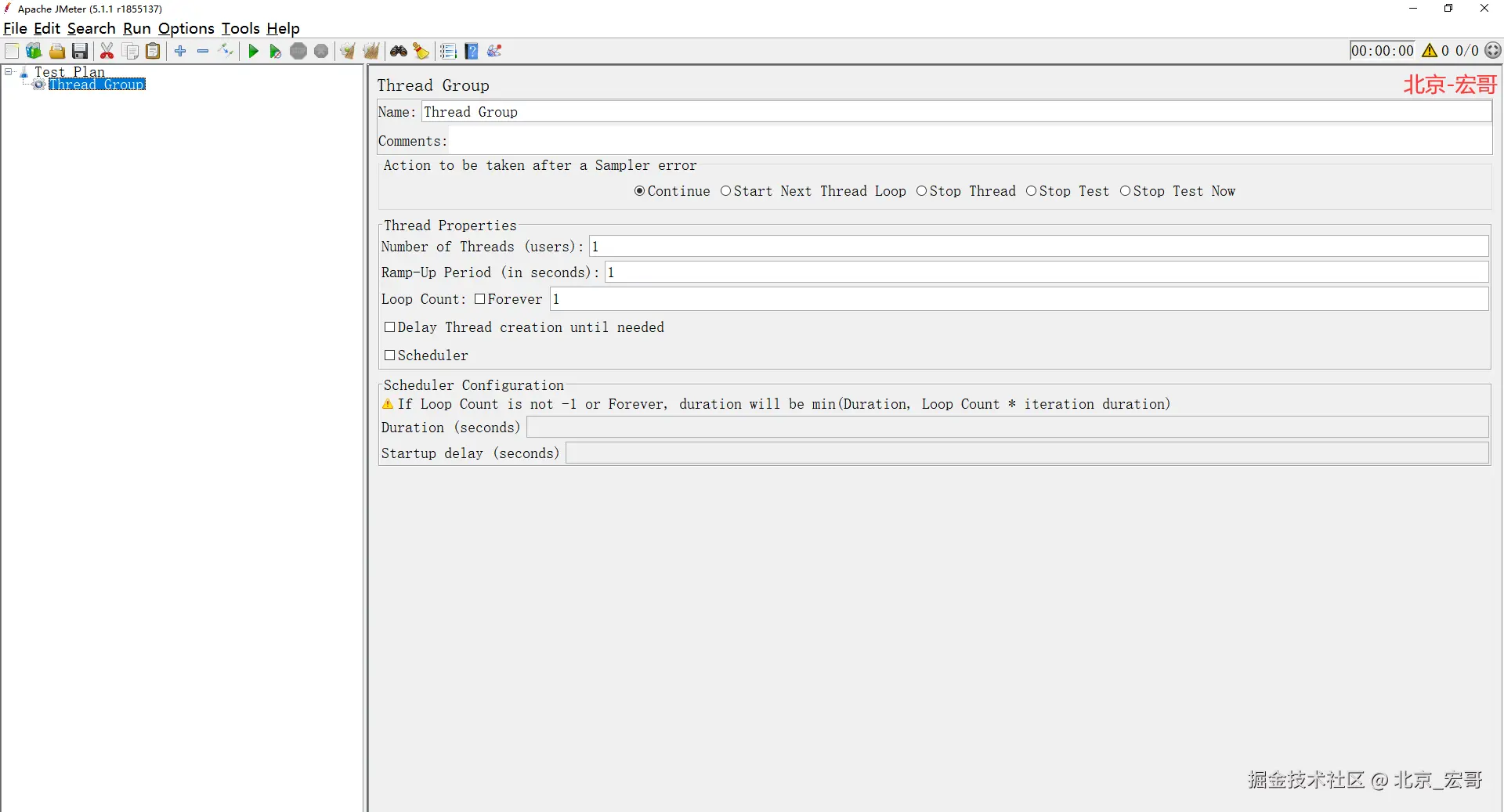
Task: Open the Function Helper list icon
Action: 448,51
